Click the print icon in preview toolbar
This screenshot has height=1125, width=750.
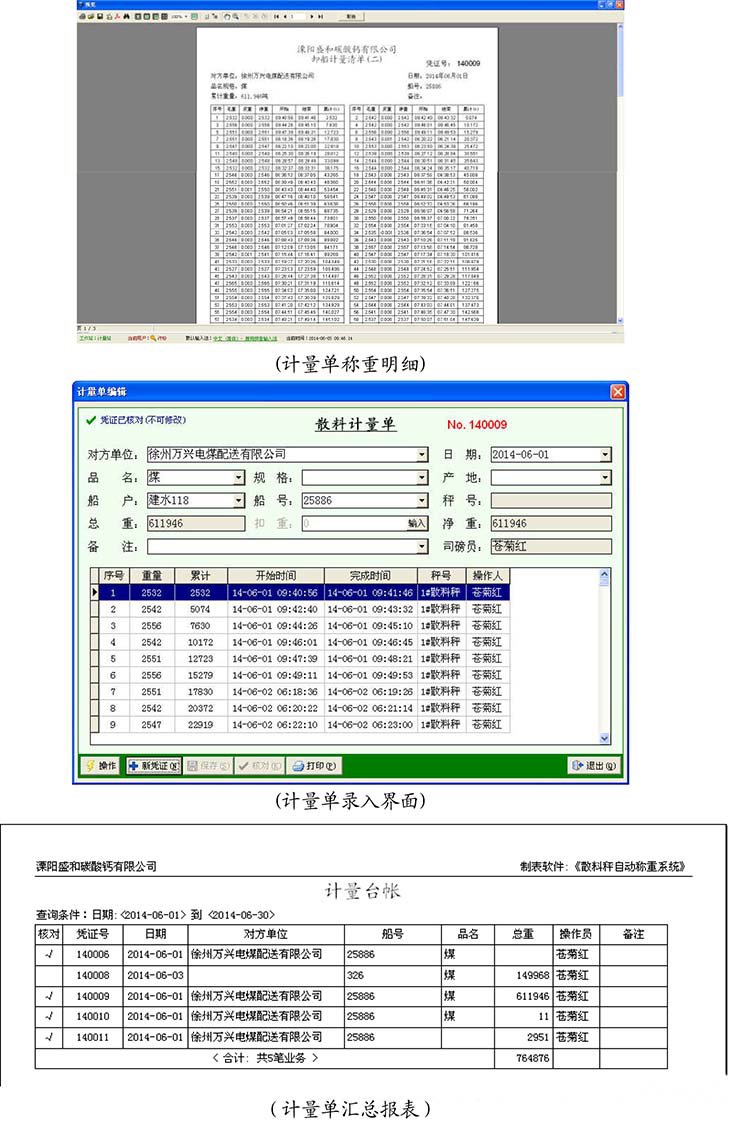click(82, 17)
